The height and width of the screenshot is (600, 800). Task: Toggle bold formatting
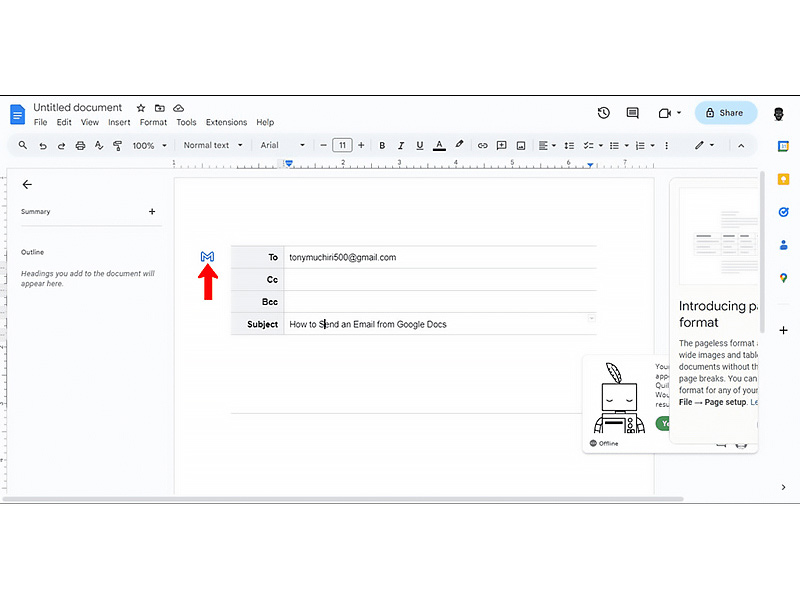(x=382, y=145)
